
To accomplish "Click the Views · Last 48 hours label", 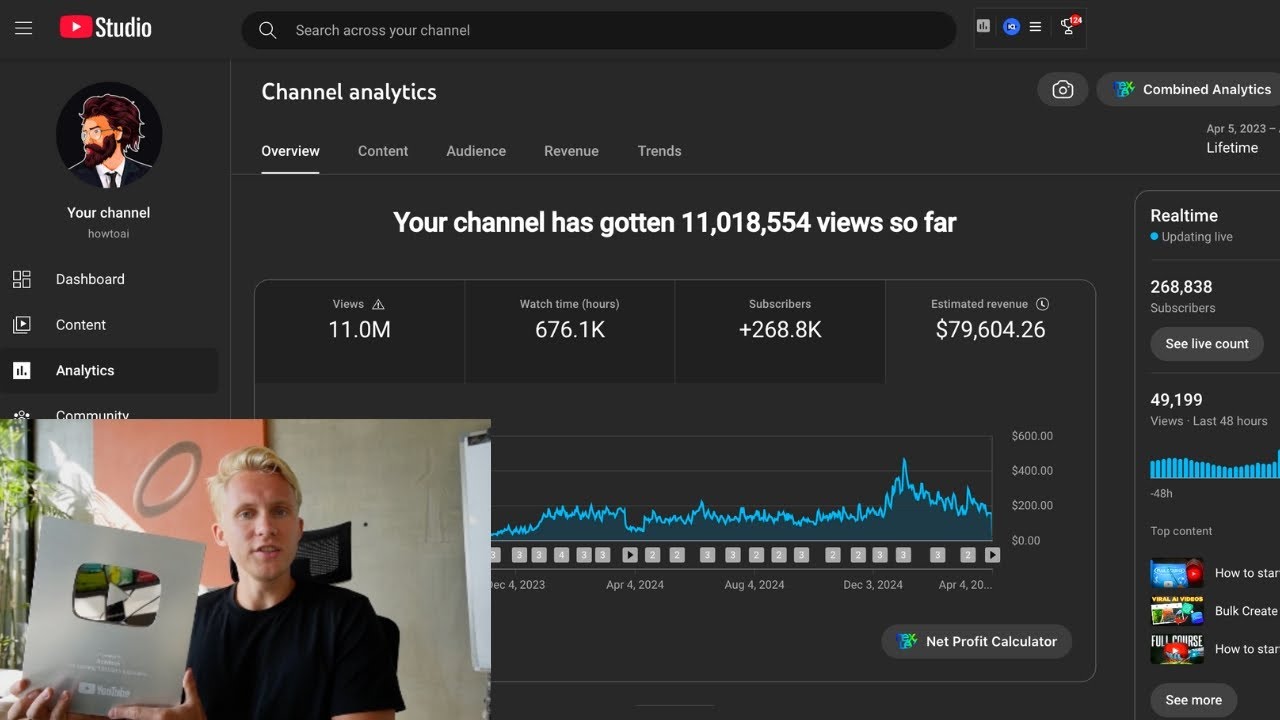I will (x=1209, y=421).
